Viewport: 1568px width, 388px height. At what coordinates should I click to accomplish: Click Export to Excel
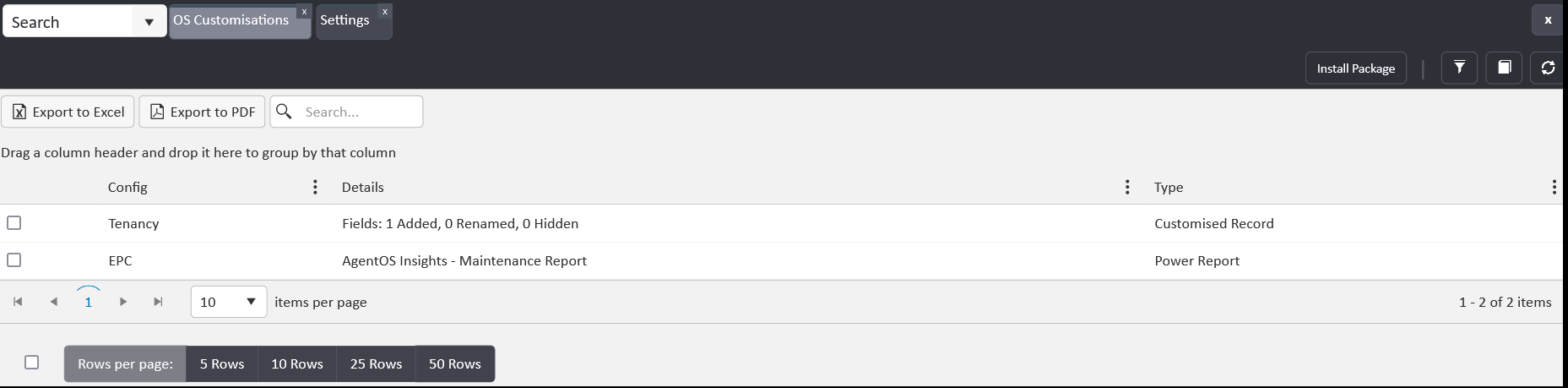pyautogui.click(x=68, y=112)
